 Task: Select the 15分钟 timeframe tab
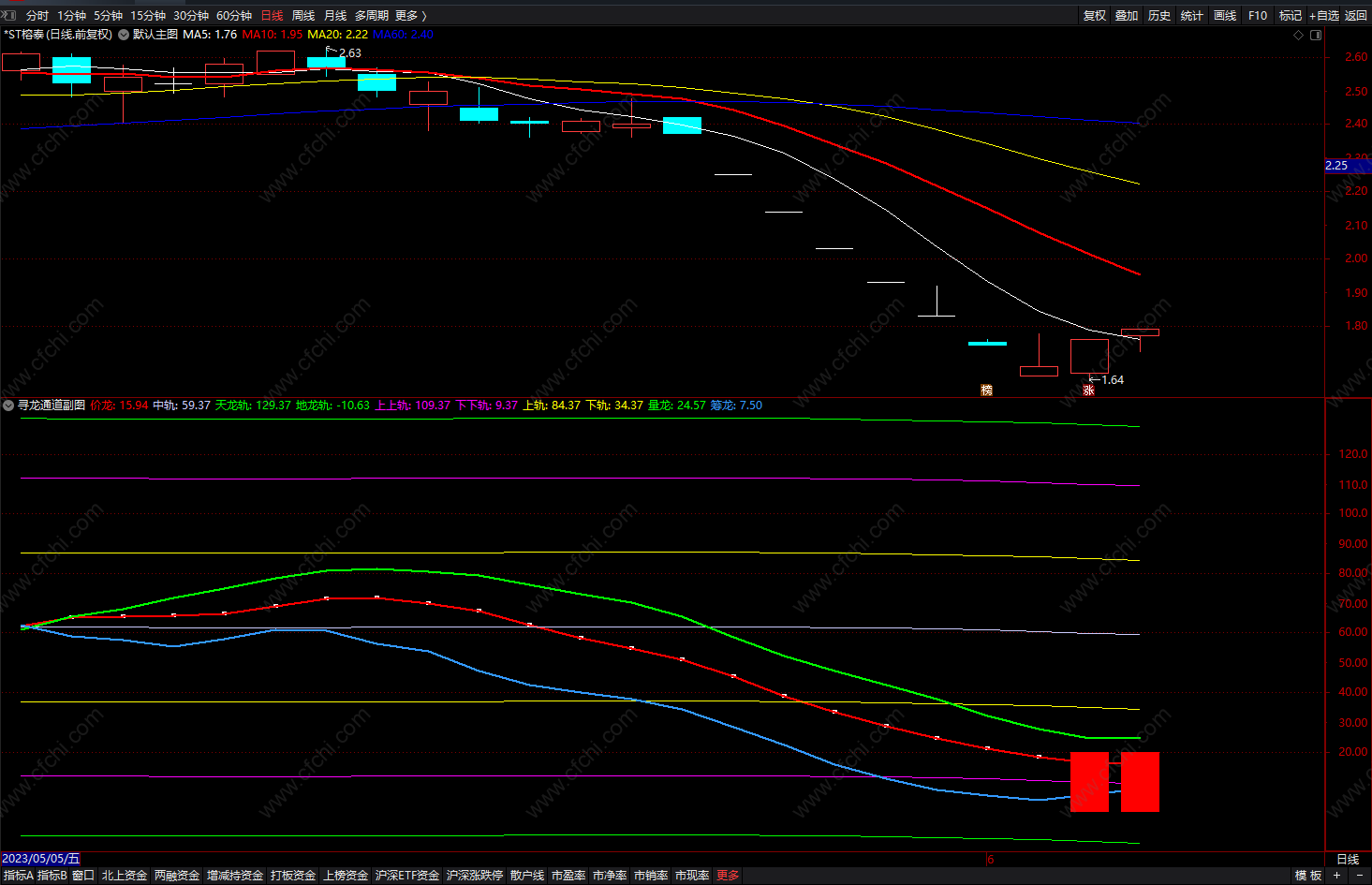(x=148, y=15)
